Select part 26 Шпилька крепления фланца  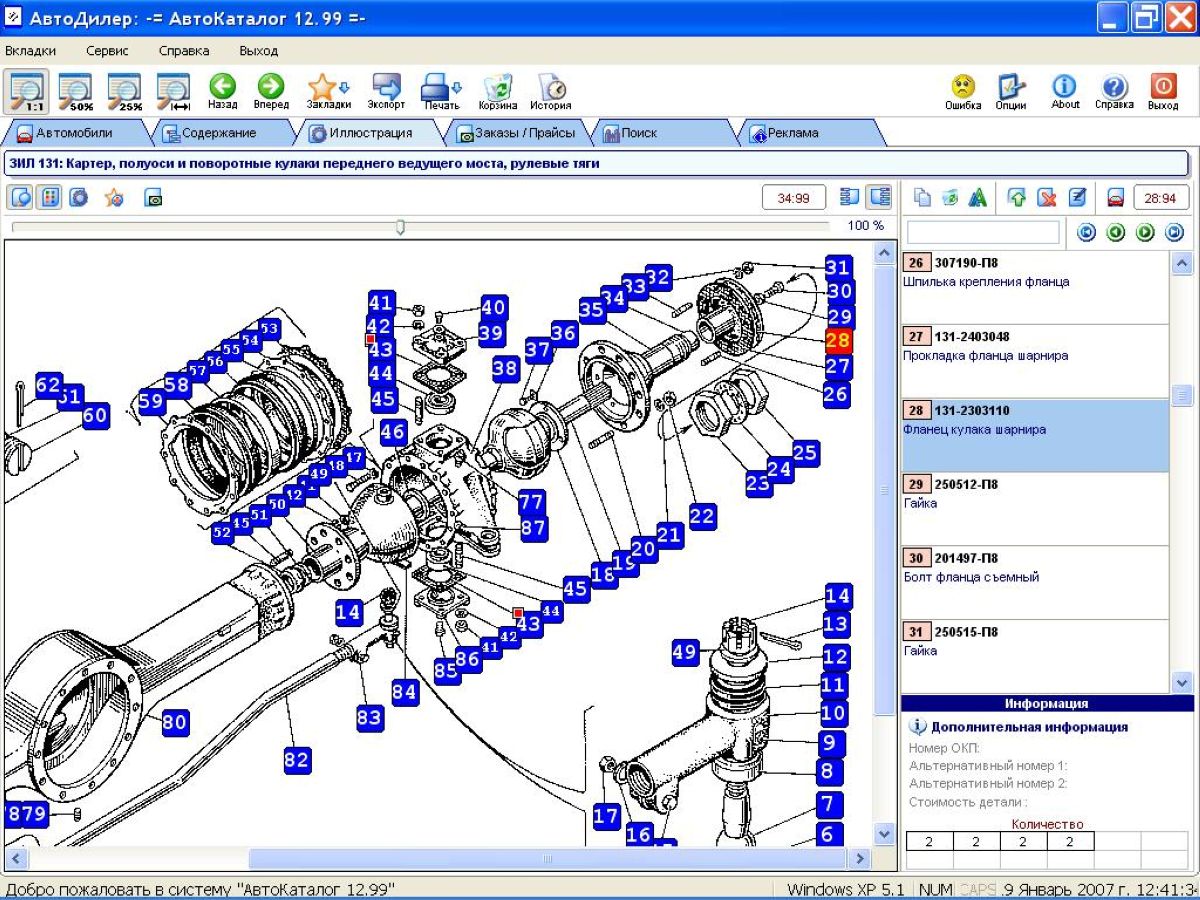coord(1035,287)
